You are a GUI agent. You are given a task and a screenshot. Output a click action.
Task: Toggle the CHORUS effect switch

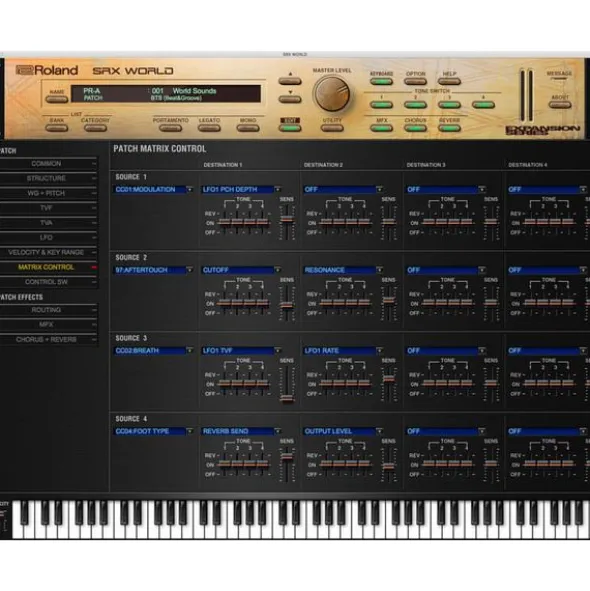click(x=415, y=128)
